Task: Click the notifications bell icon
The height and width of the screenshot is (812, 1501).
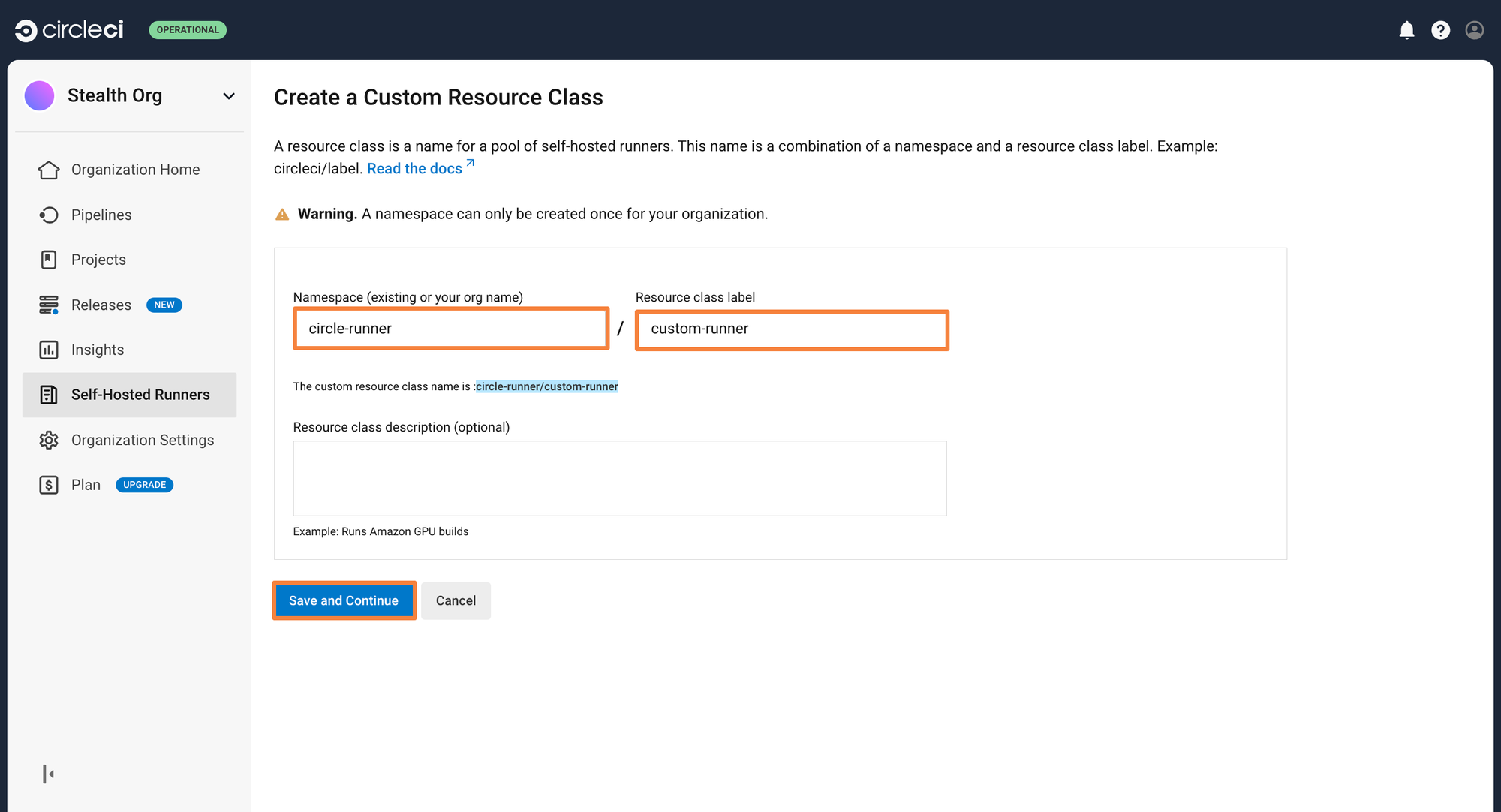Action: [x=1407, y=30]
